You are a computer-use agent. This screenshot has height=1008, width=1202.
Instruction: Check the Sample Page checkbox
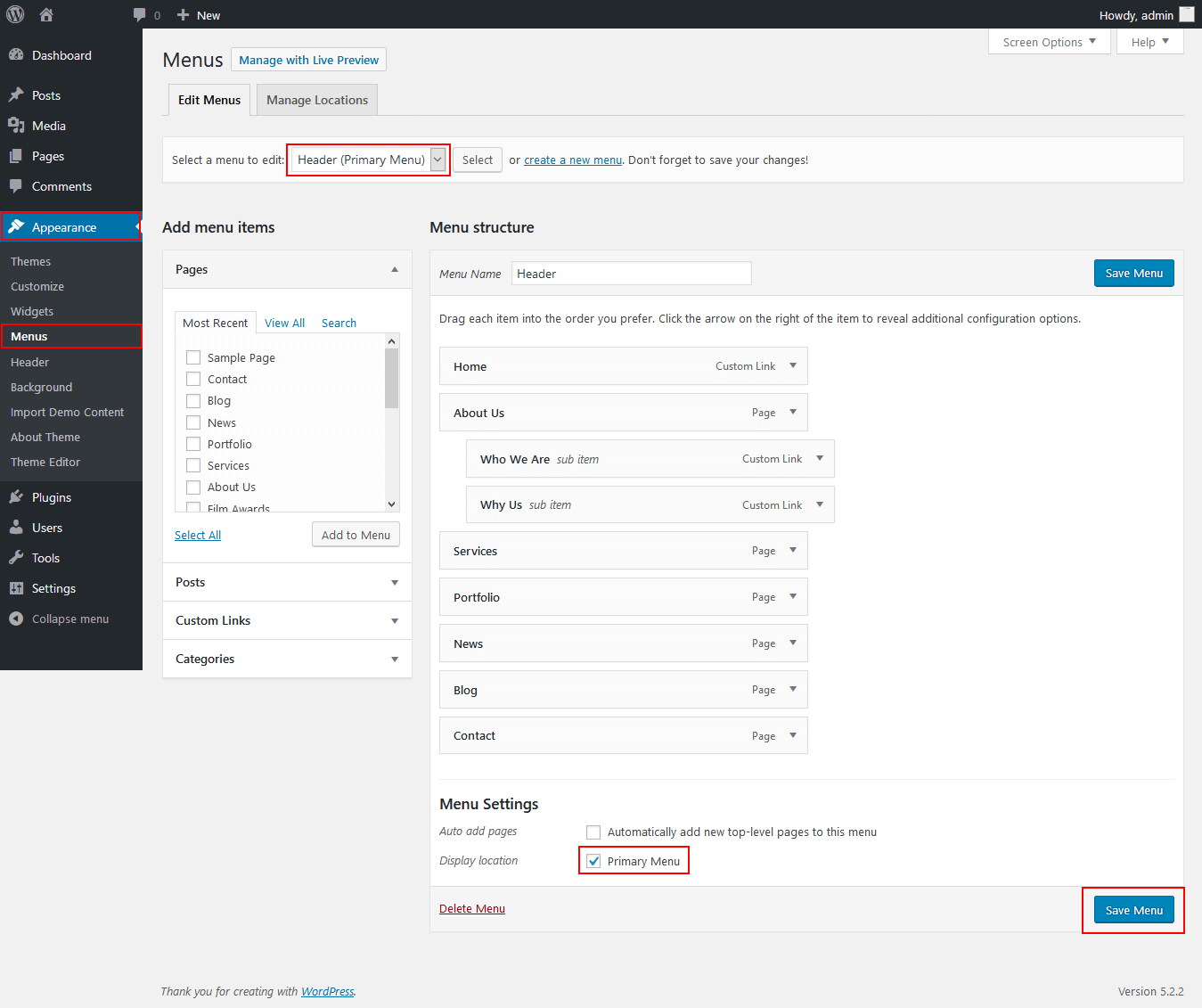point(193,357)
